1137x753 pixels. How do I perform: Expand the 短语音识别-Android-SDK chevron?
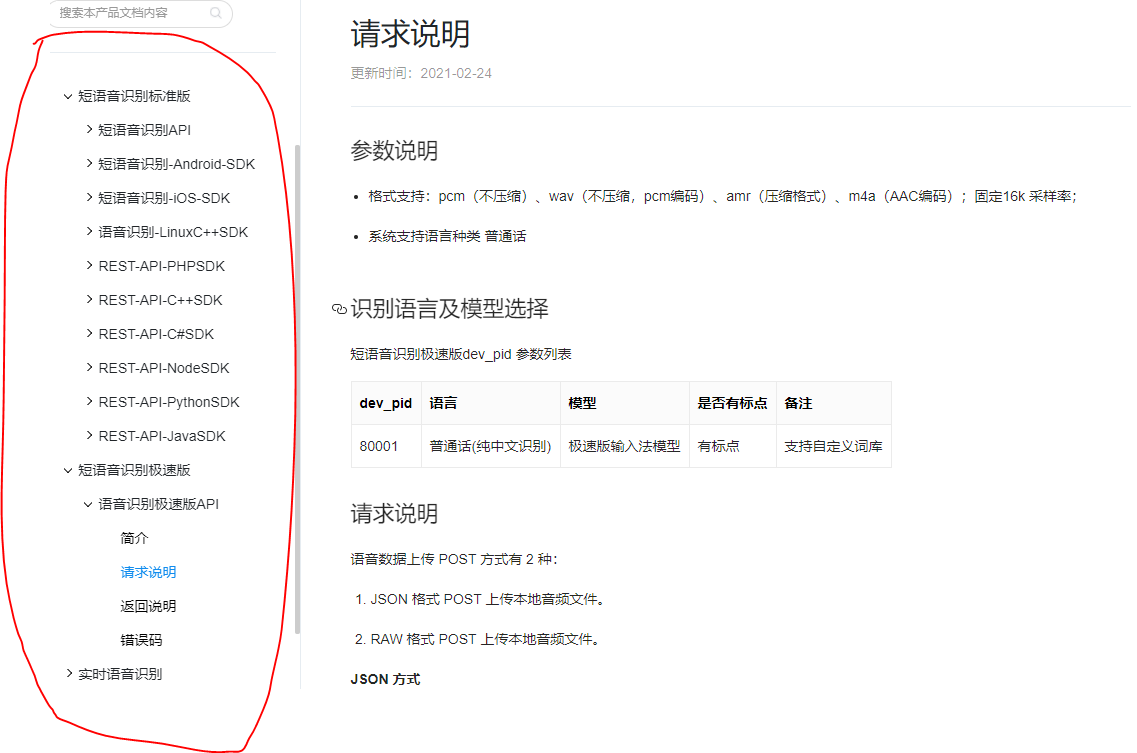[x=89, y=163]
